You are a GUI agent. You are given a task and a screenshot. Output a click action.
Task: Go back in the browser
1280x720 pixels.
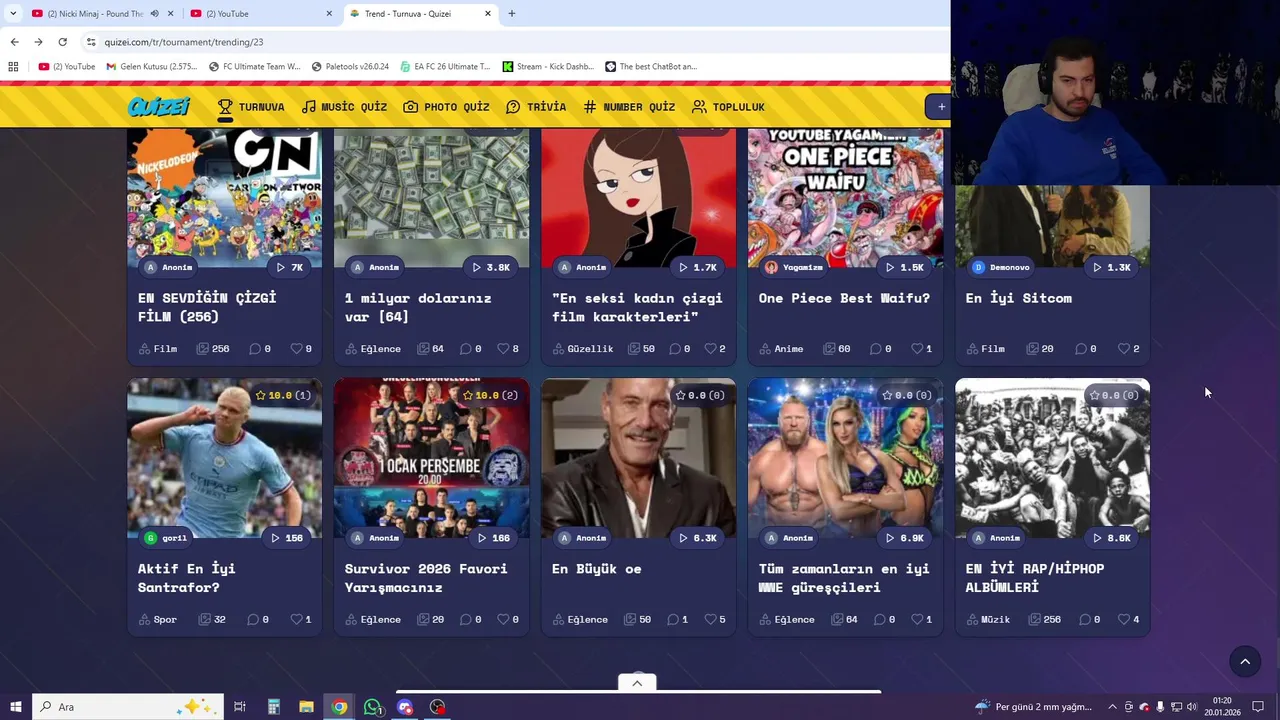coord(14,42)
